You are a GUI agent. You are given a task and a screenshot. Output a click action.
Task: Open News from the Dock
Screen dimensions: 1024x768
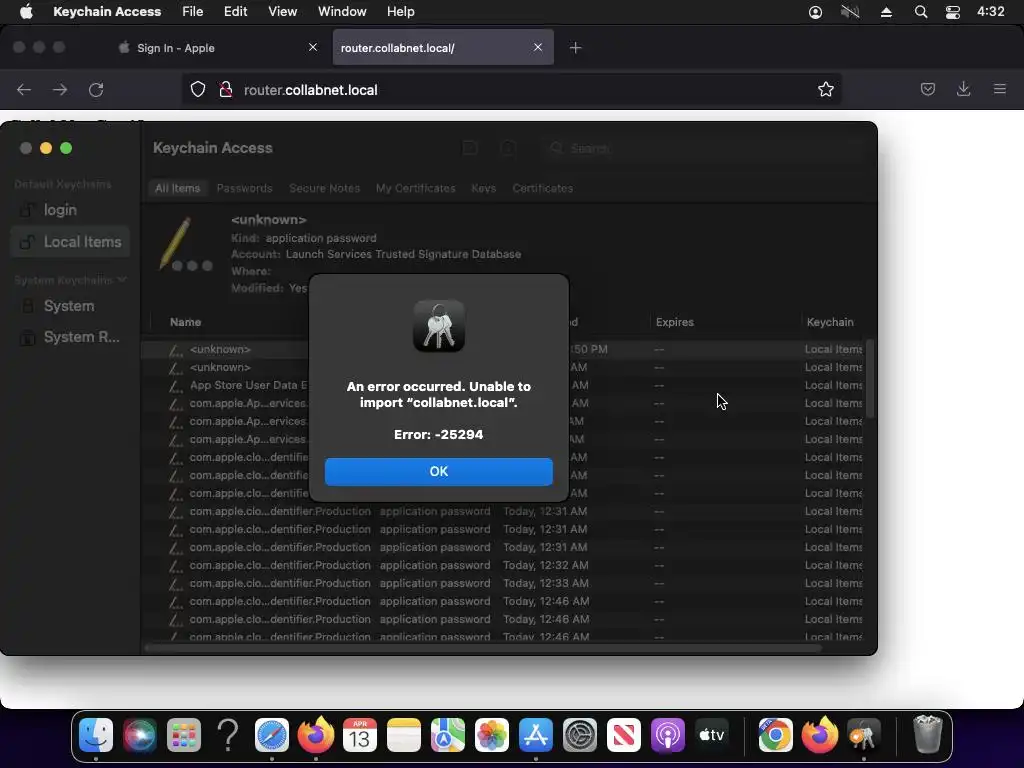[x=624, y=736]
